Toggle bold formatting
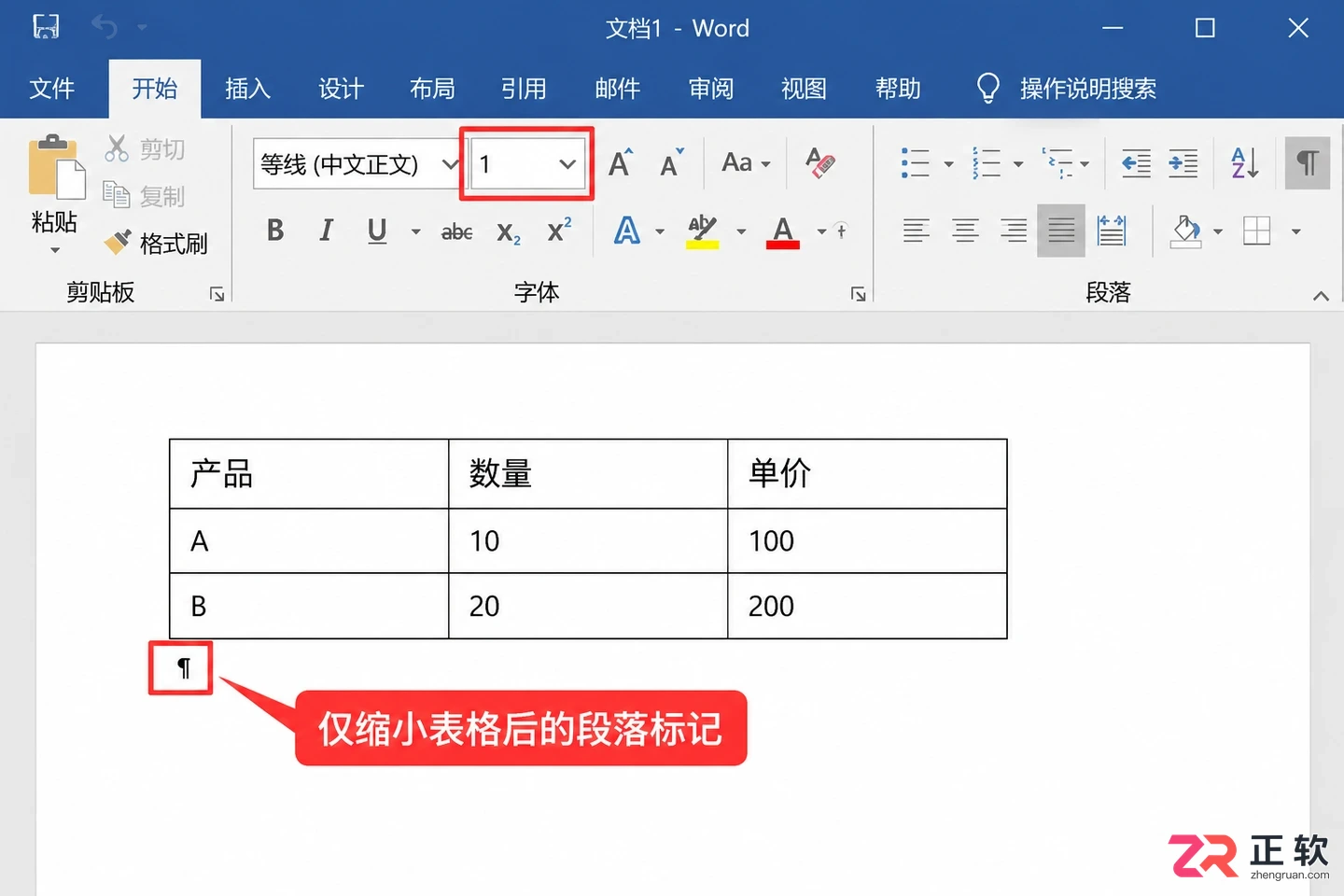1344x896 pixels. [275, 231]
